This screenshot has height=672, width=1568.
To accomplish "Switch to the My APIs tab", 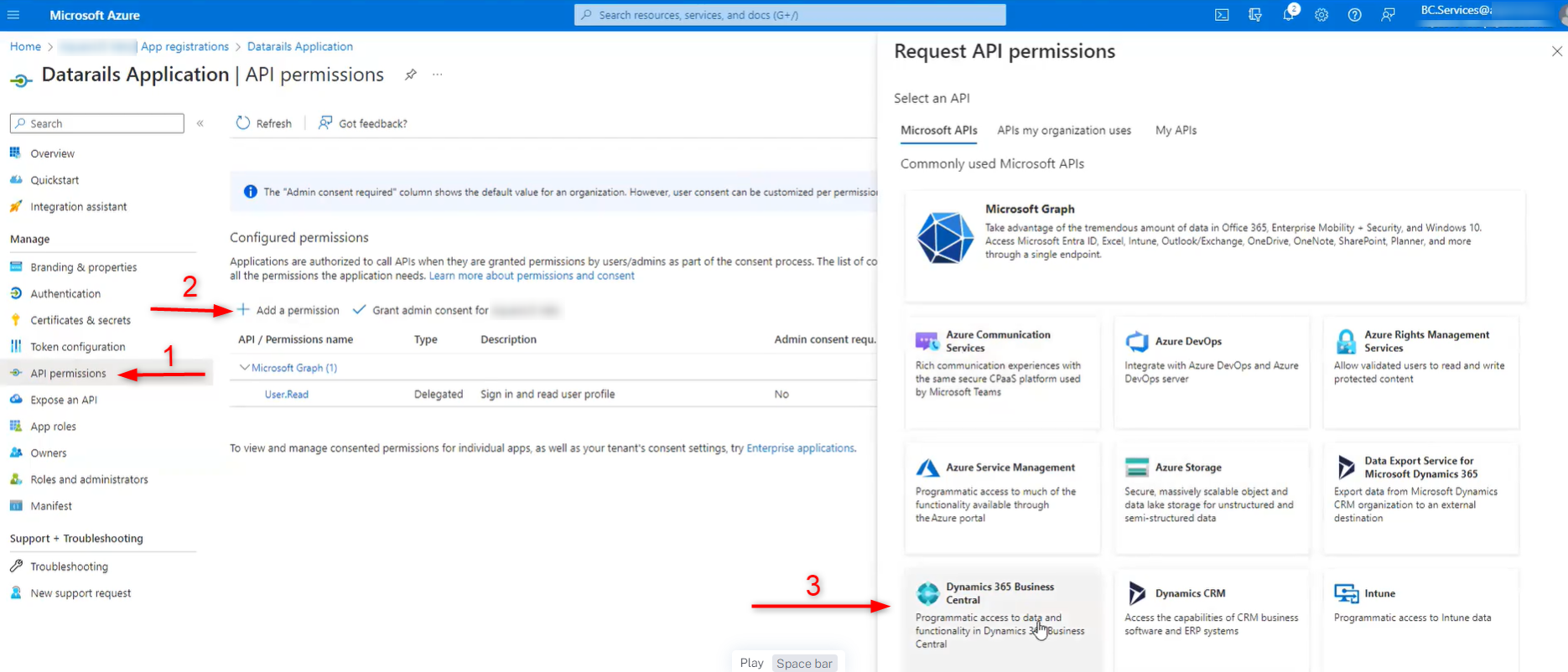I will pos(1176,130).
